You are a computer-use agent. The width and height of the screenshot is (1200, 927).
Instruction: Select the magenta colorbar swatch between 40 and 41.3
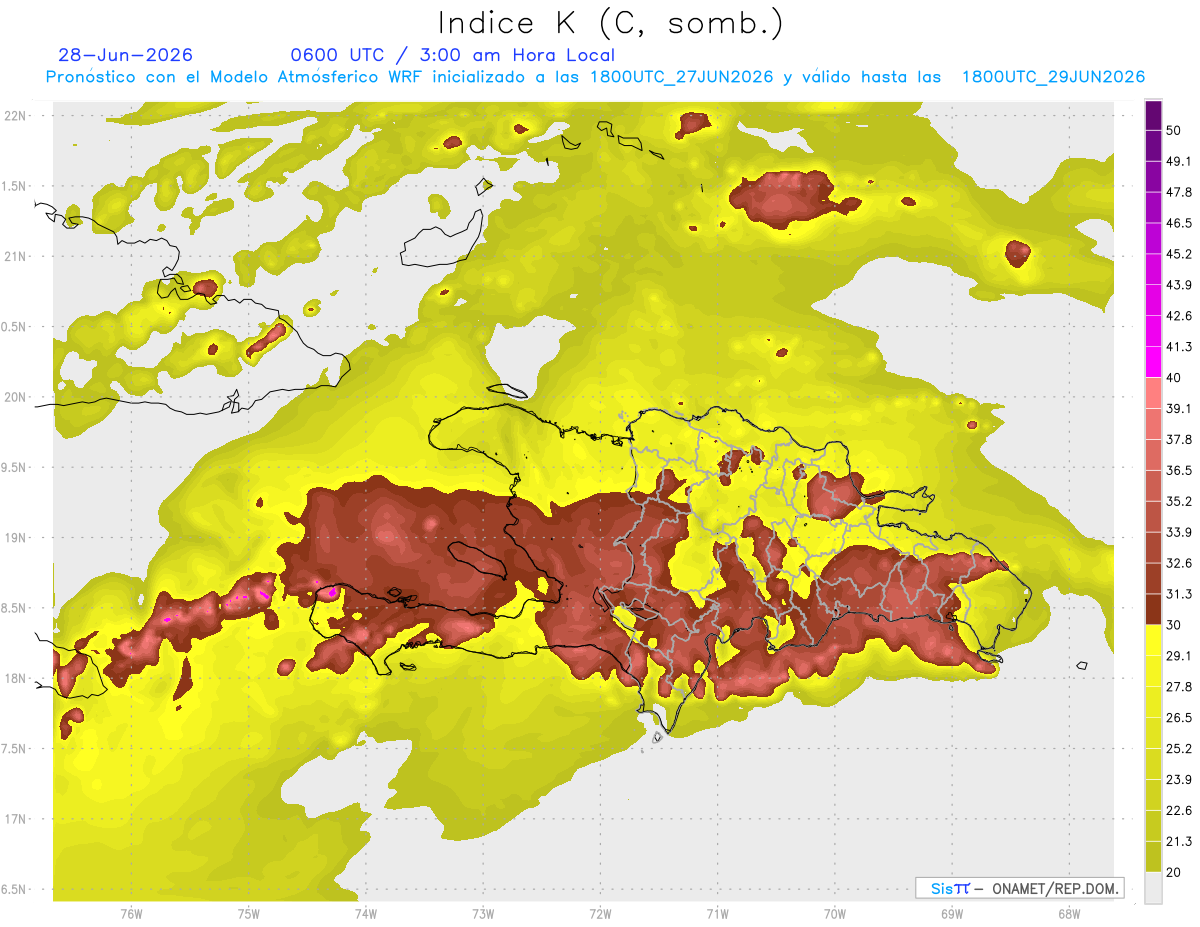coord(1153,362)
